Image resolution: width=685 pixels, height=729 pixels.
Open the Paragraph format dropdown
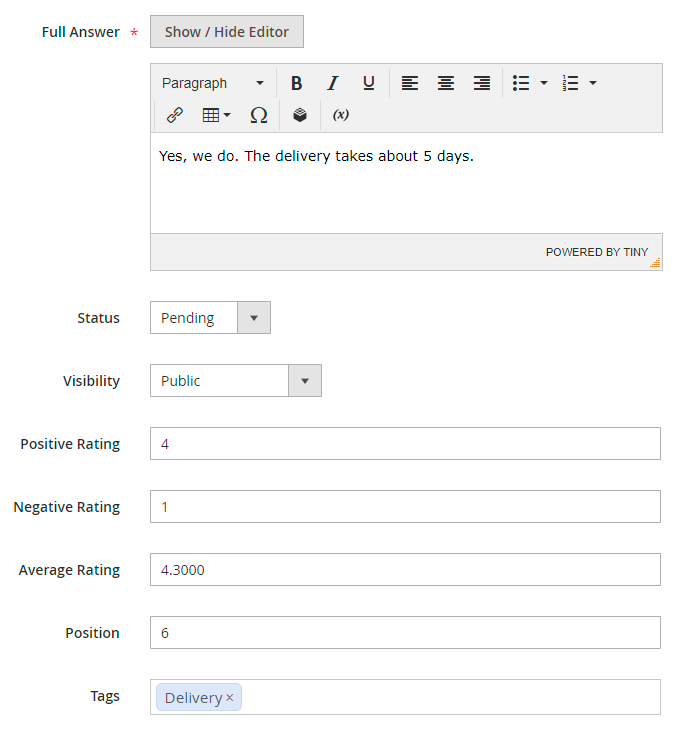(213, 83)
